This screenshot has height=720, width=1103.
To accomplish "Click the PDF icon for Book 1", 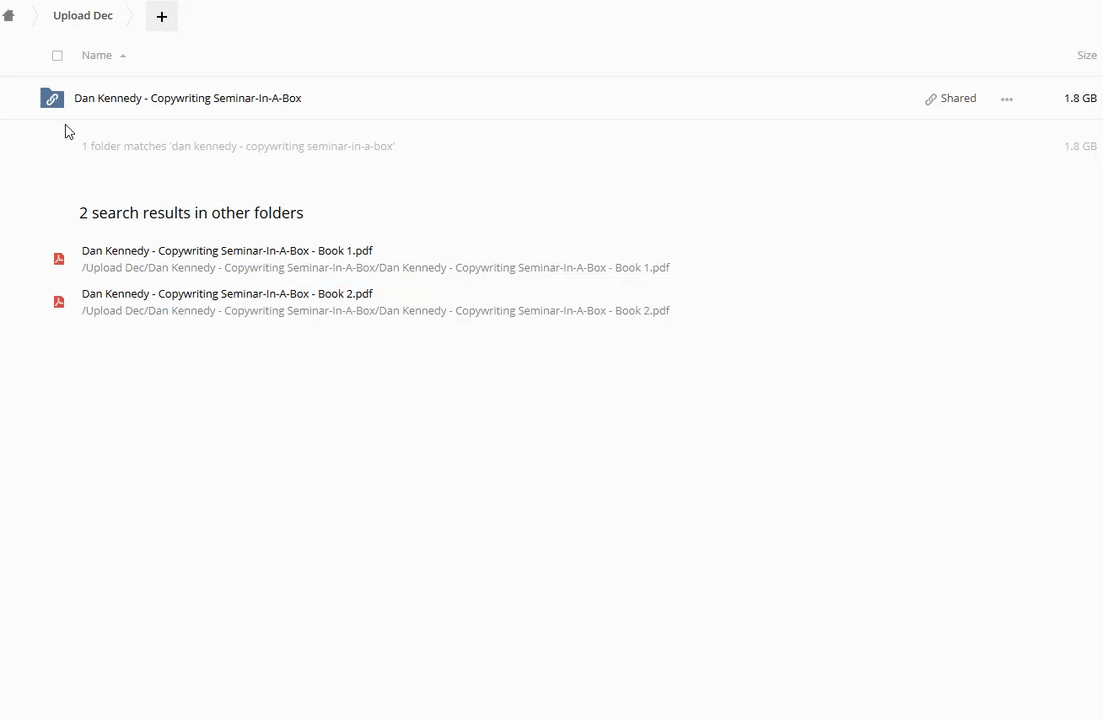I will 59,259.
